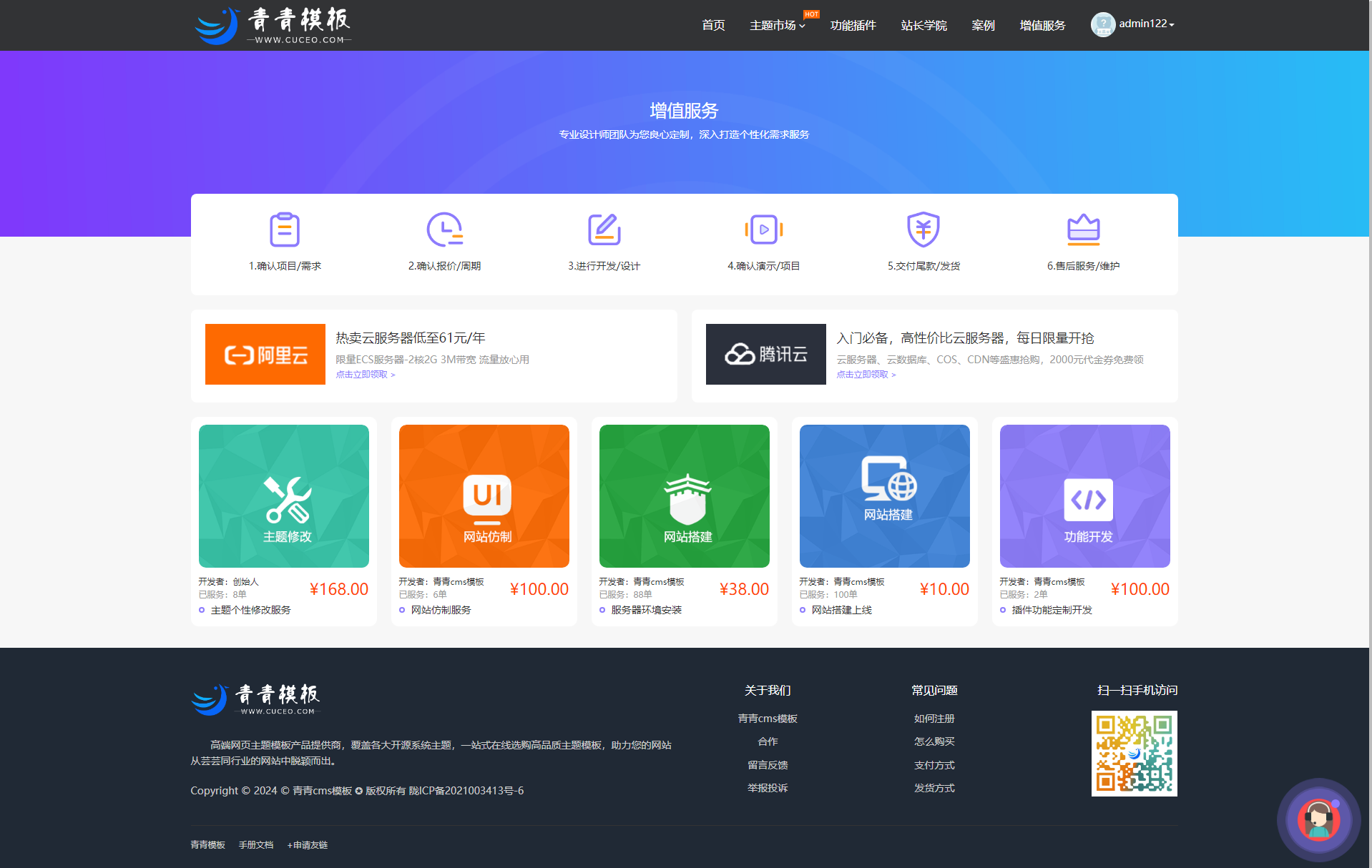Screen dimensions: 1372x868
Task: Click the step 4 确认演示/项目 video icon
Action: (764, 229)
